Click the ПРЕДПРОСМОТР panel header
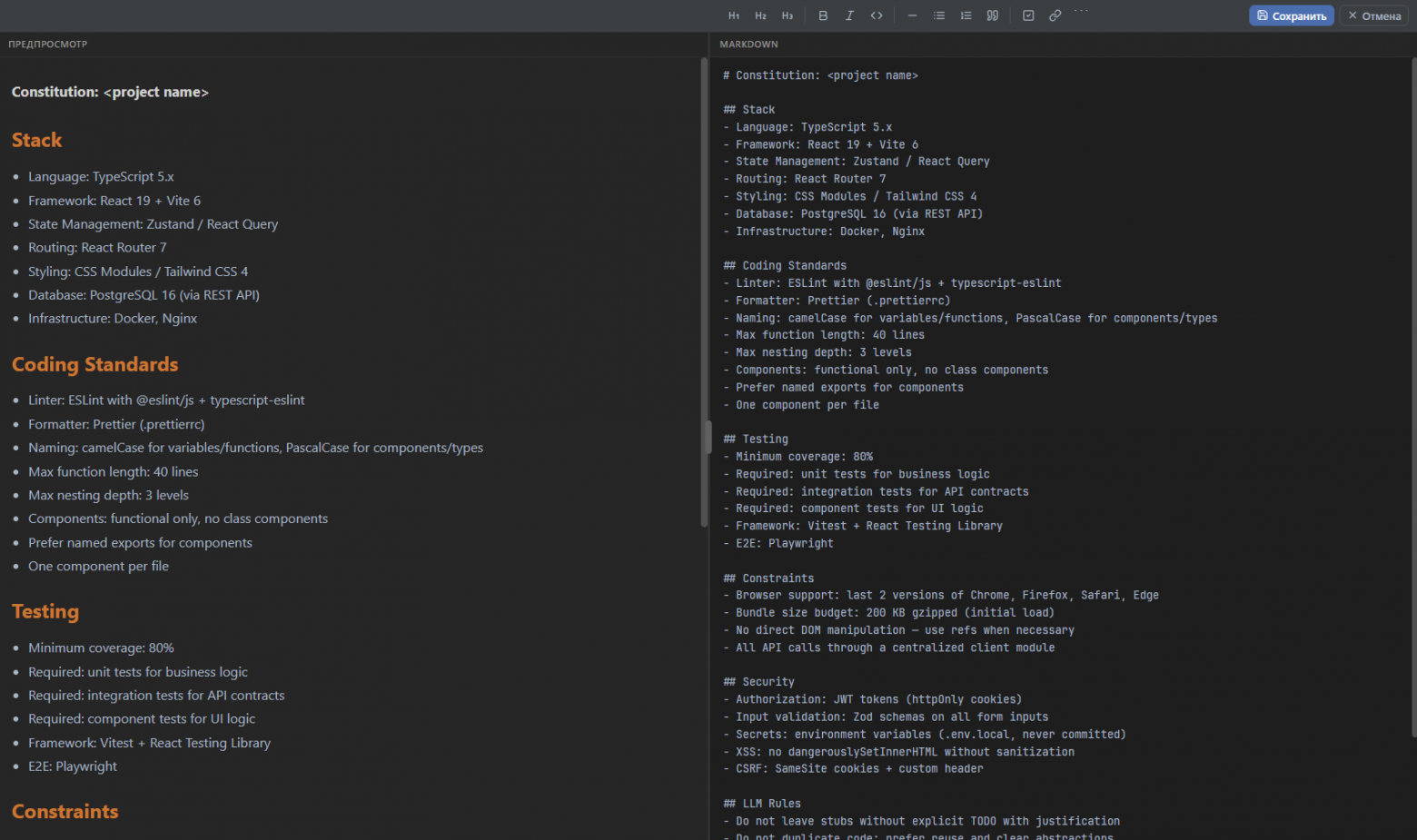Image resolution: width=1417 pixels, height=840 pixels. (x=48, y=44)
